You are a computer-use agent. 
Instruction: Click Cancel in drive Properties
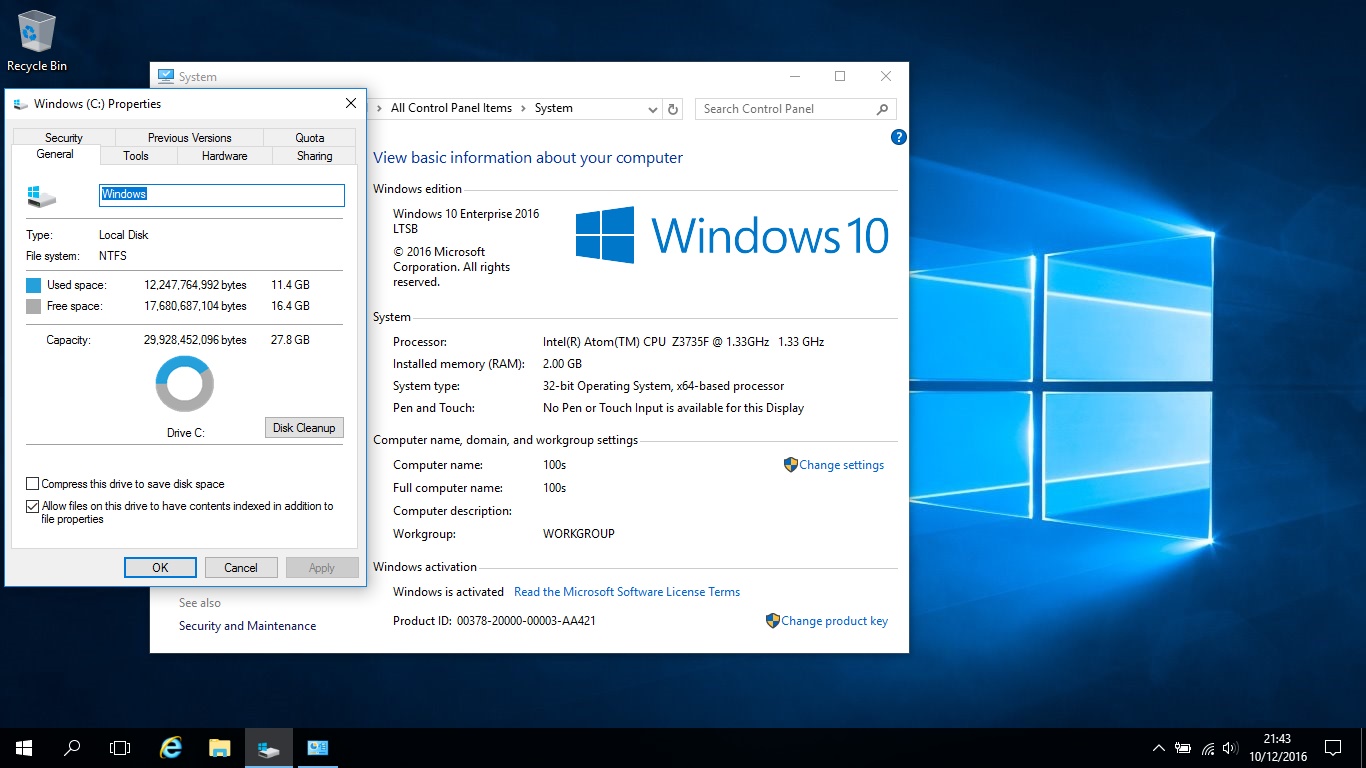241,568
